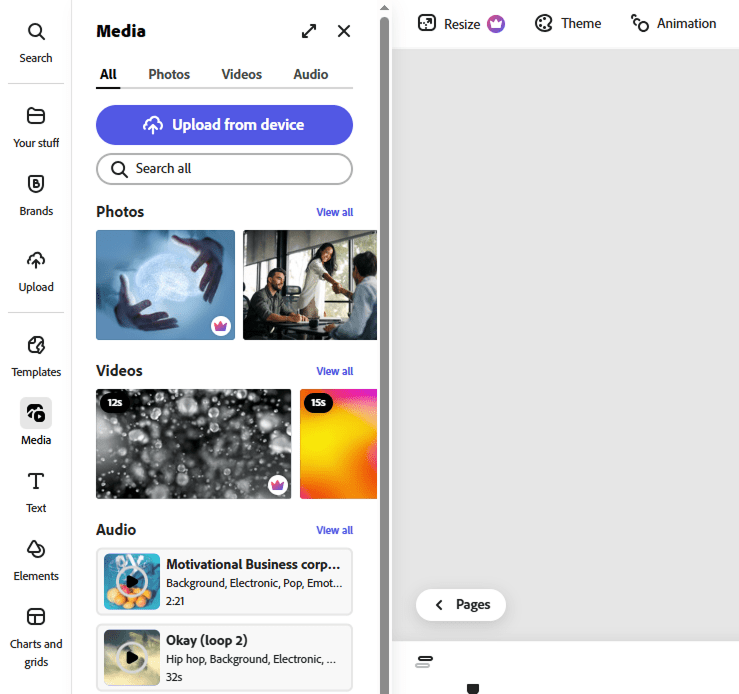
Task: Open the Theme options
Action: tap(568, 24)
